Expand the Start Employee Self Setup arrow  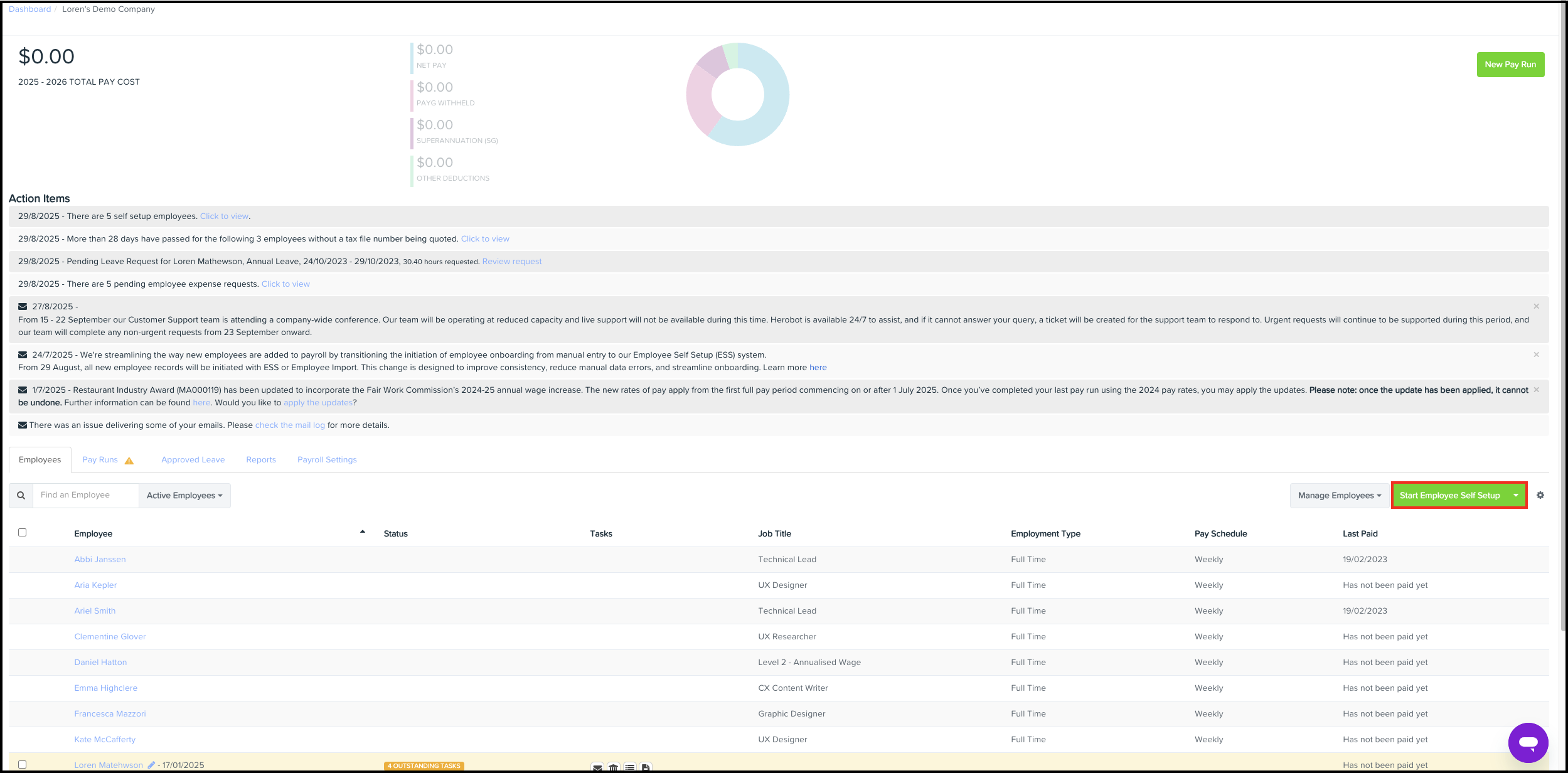tap(1516, 496)
